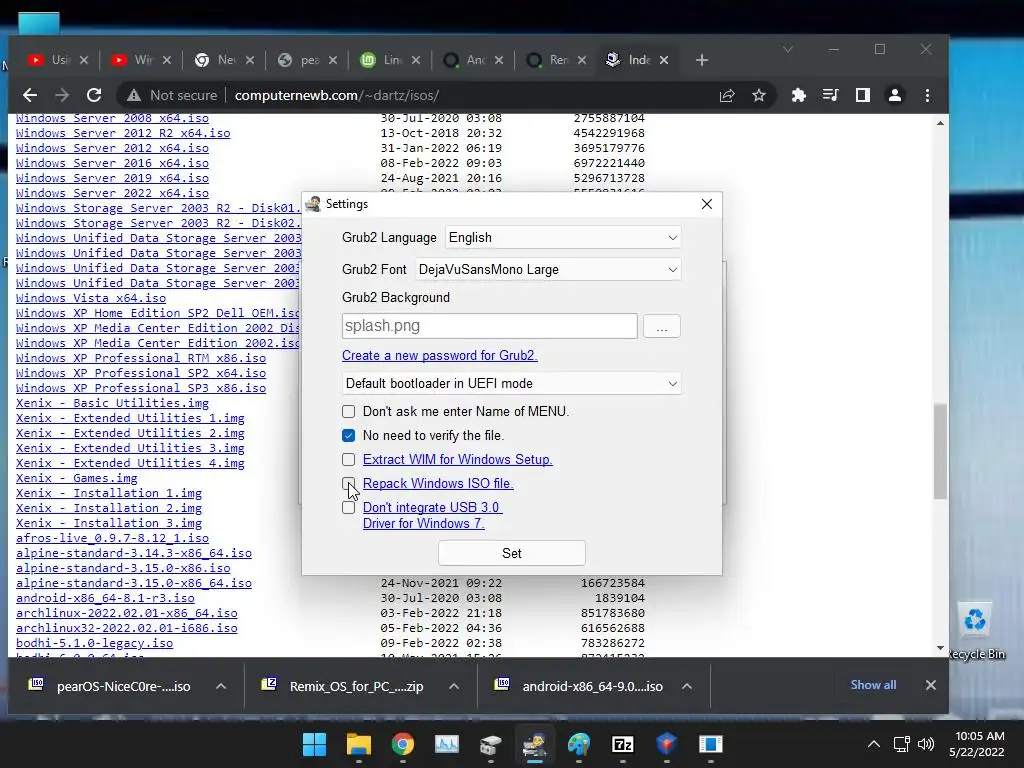The height and width of the screenshot is (768, 1024).
Task: Check Don't ask me enter Name of MENU
Action: 349,411
